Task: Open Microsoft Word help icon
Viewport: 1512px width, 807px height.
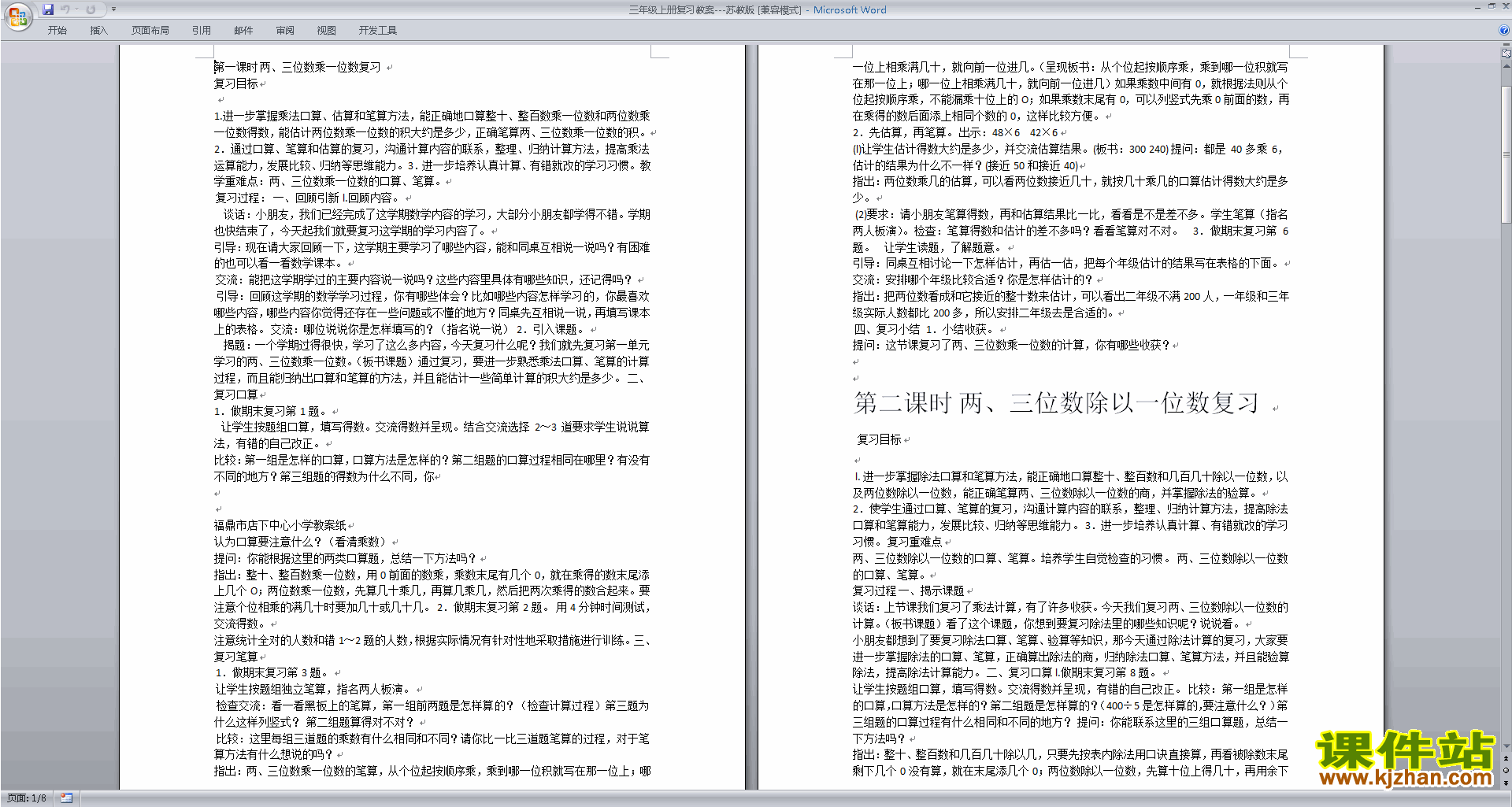Action: click(1504, 31)
